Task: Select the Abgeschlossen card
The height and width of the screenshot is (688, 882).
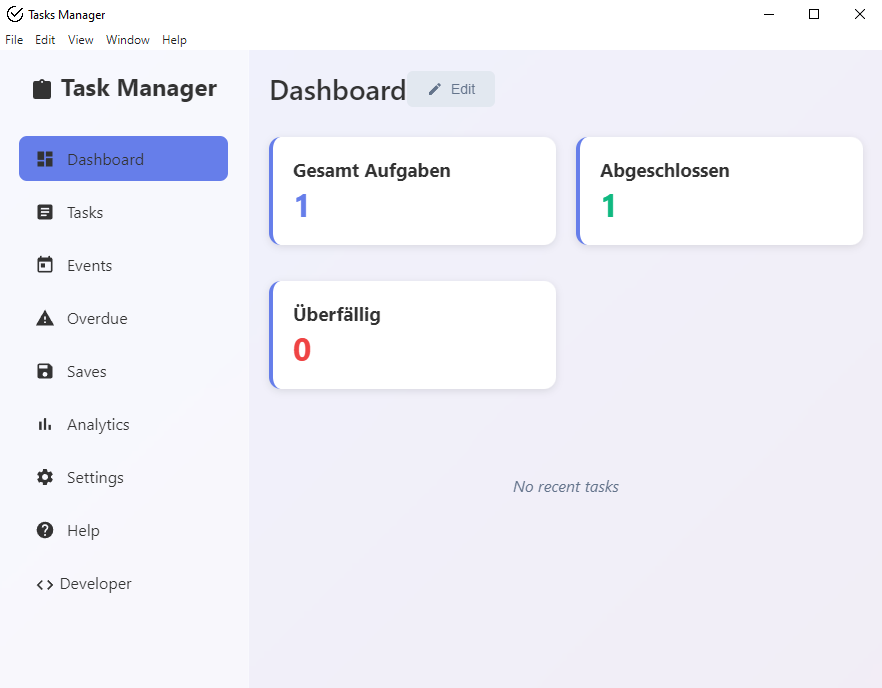Action: (720, 191)
